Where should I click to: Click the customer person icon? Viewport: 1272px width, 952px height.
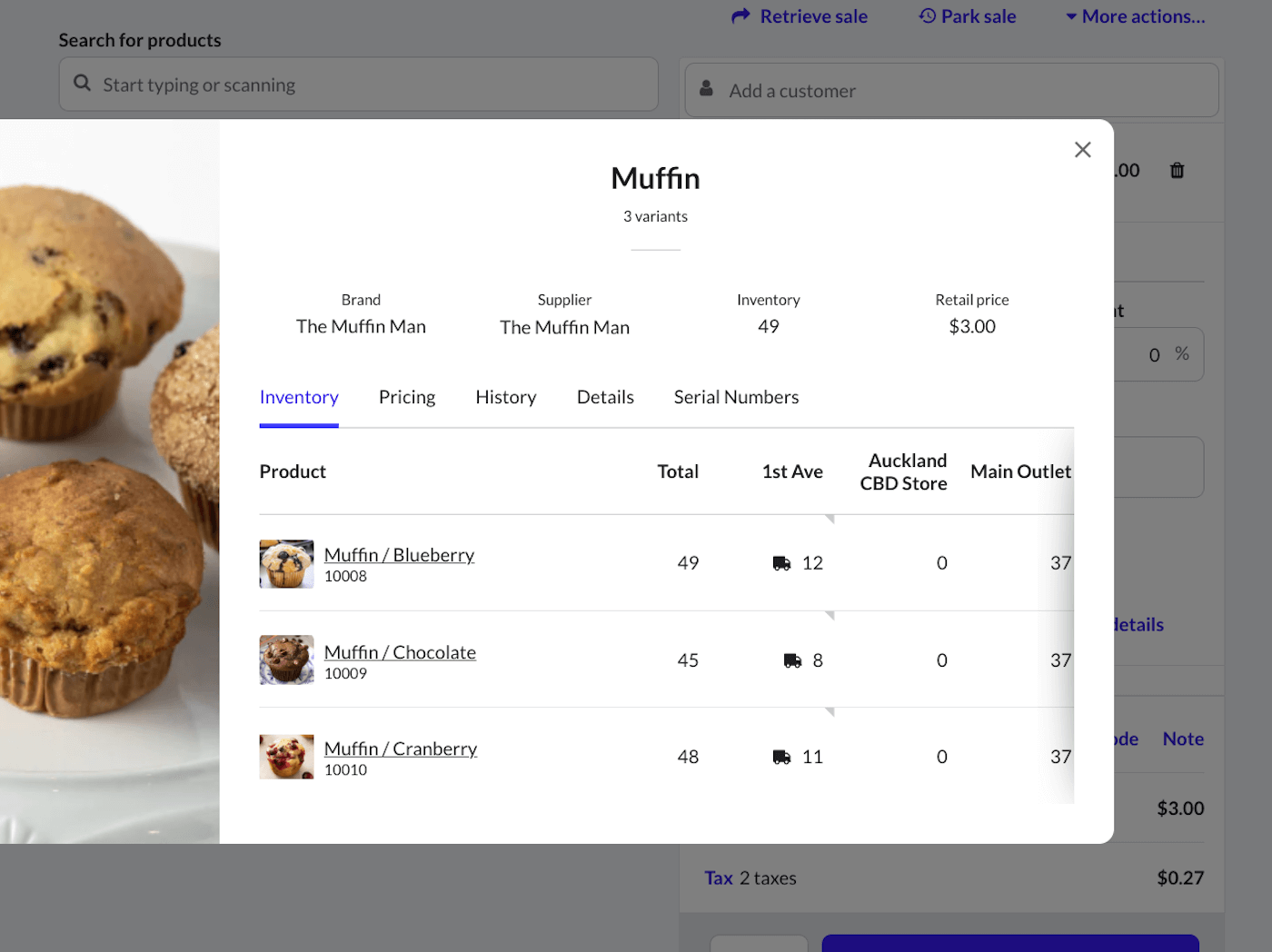click(x=706, y=89)
